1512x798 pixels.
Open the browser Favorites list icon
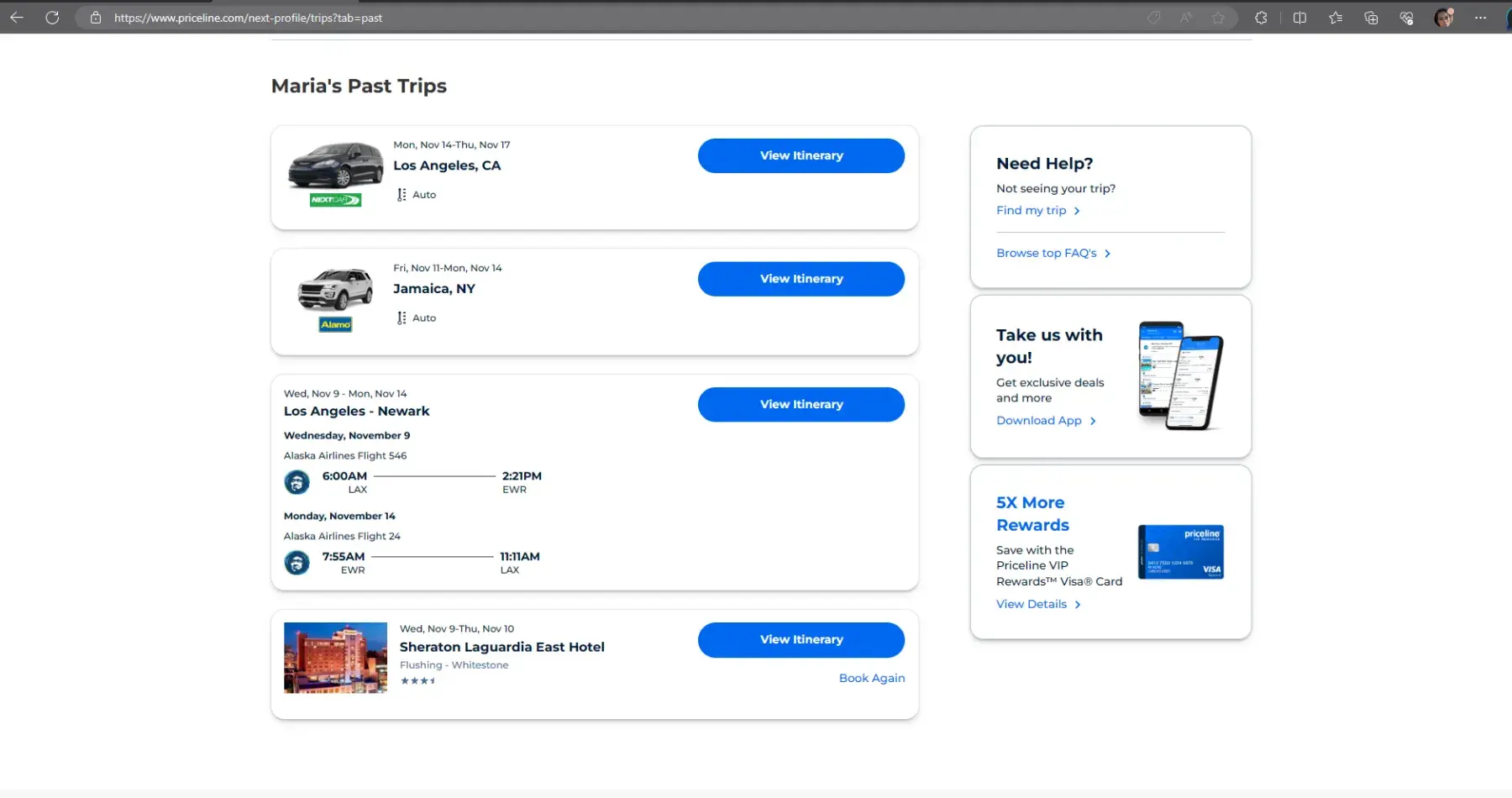1336,18
